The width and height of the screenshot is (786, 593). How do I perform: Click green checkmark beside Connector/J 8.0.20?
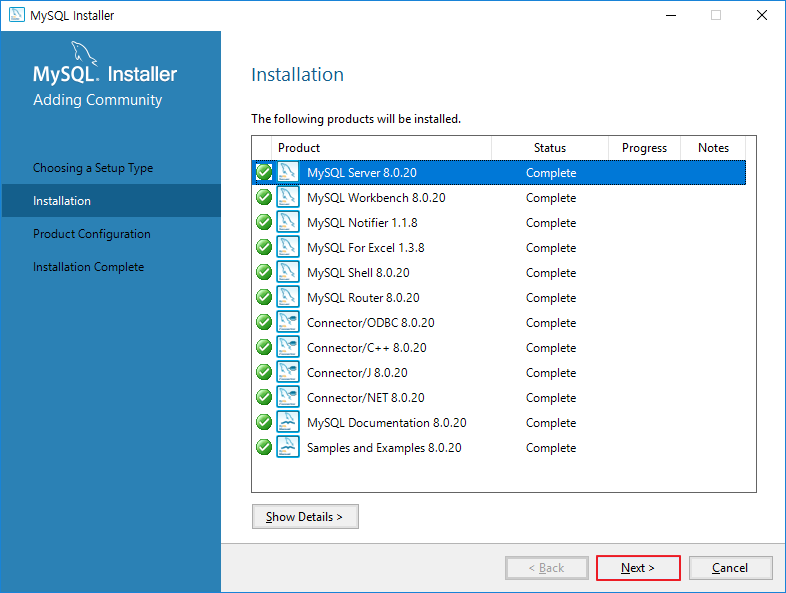click(x=264, y=372)
